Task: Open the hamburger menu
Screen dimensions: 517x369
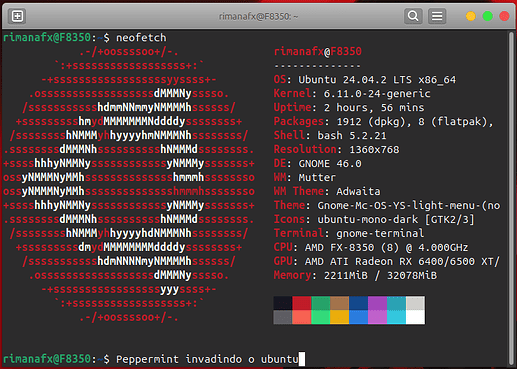Action: pos(437,16)
